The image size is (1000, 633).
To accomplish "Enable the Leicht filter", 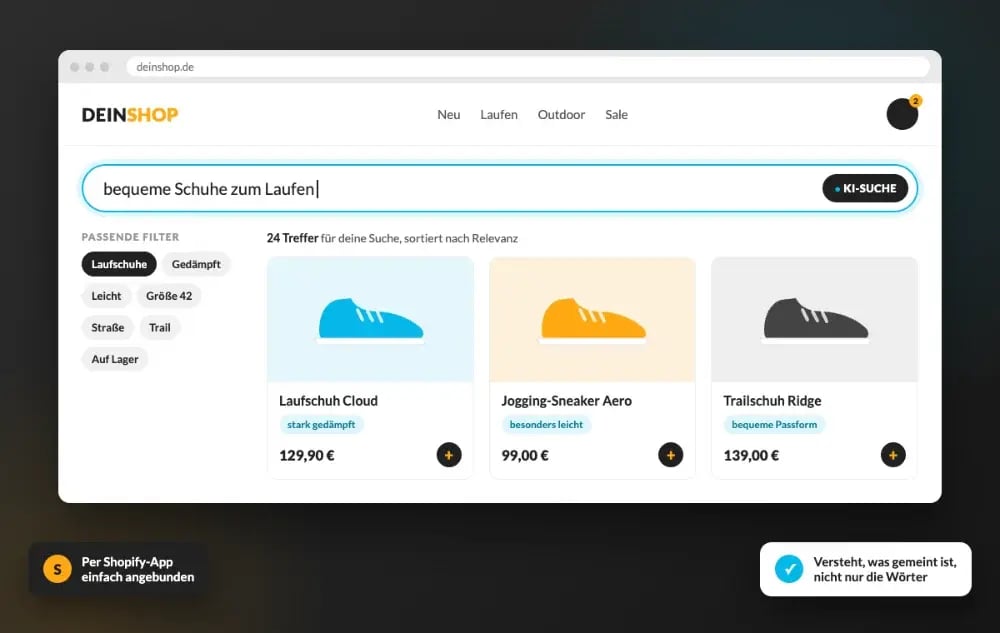I will (106, 296).
